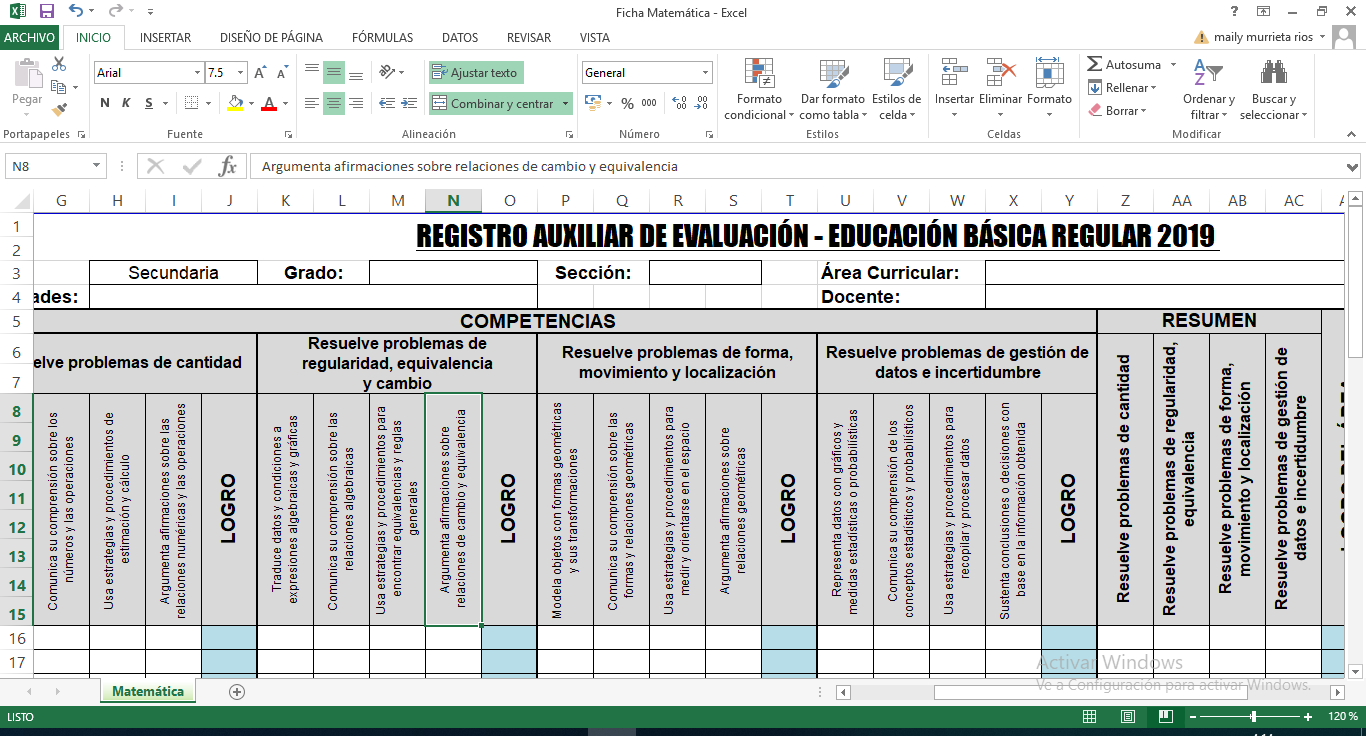Toggle Ajustar texto wrap option
The width and height of the screenshot is (1366, 736).
click(476, 73)
